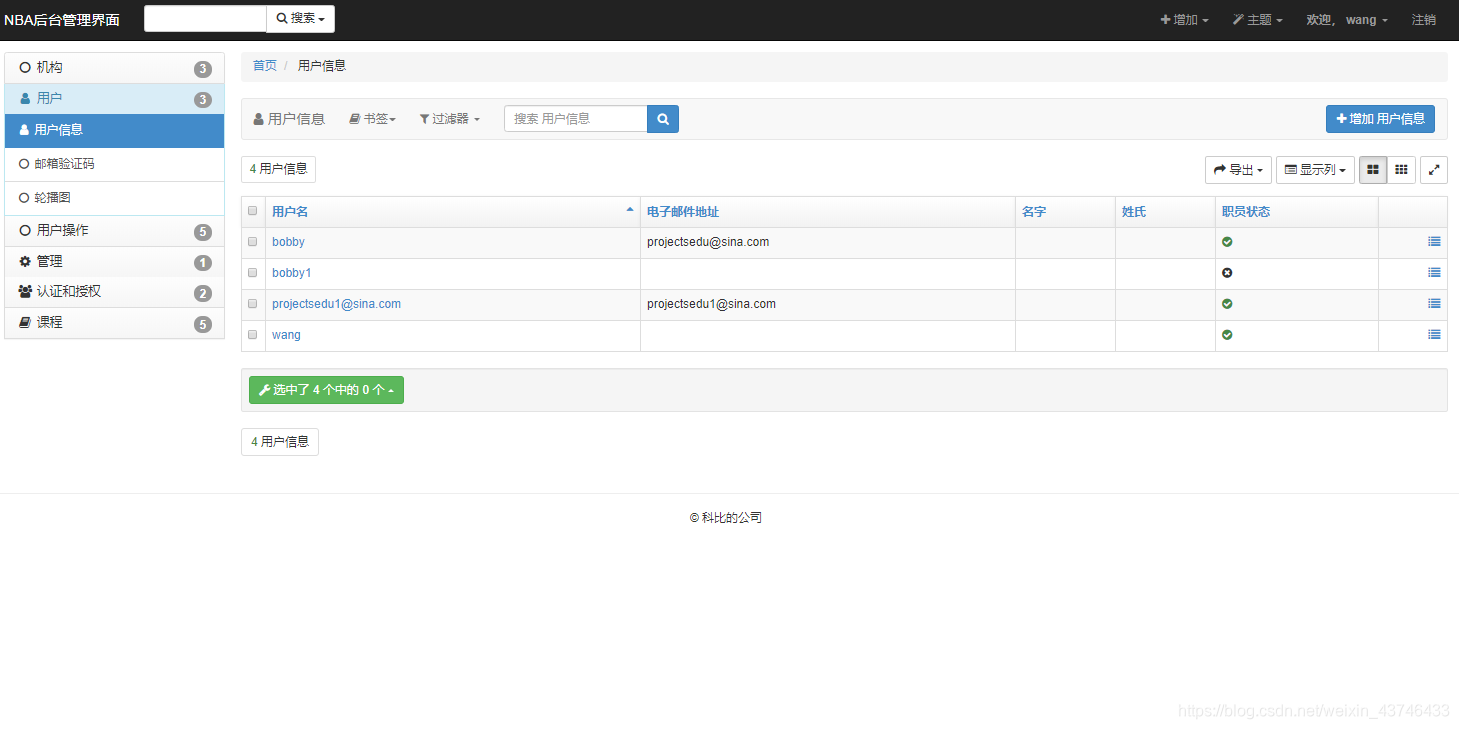This screenshot has height=729, width=1459.
Task: Check the bobby1 row checkbox
Action: click(x=253, y=273)
